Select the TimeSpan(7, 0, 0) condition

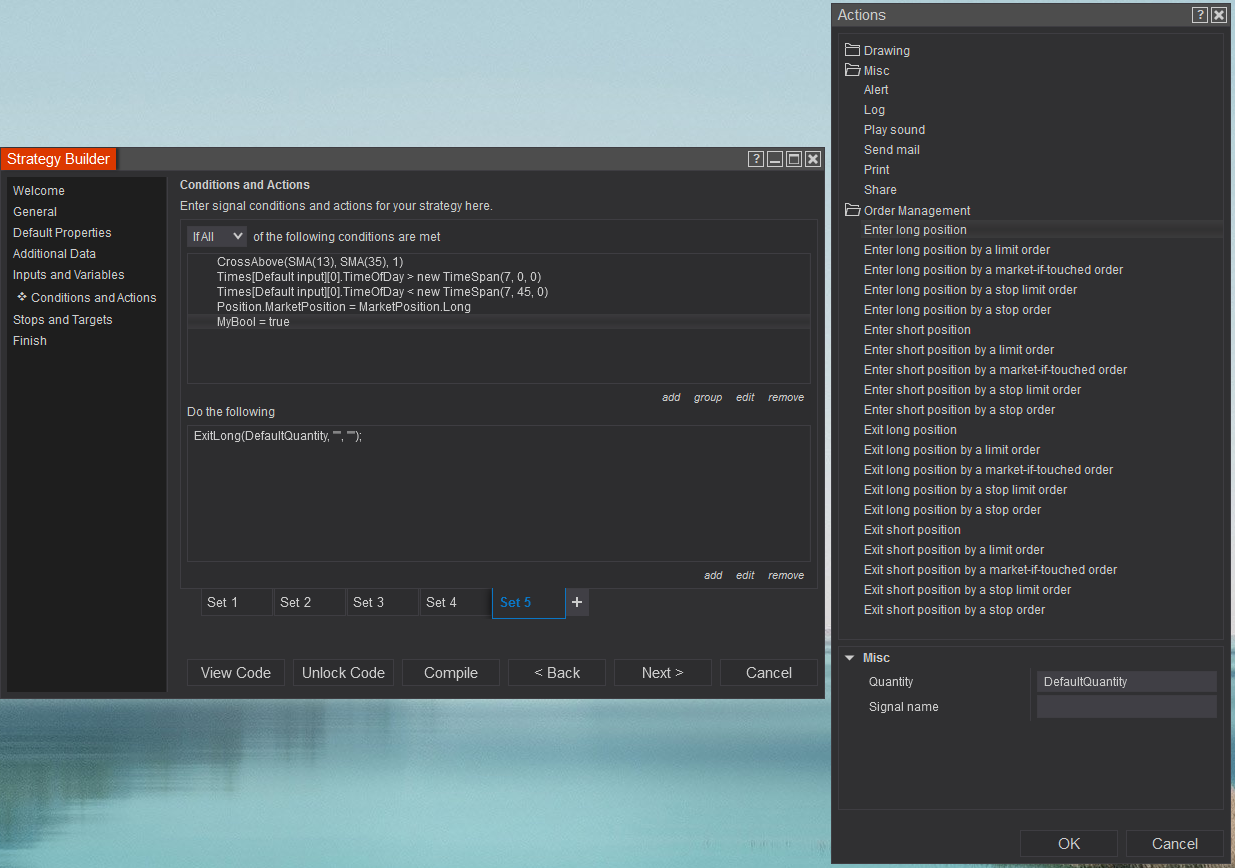click(x=379, y=277)
